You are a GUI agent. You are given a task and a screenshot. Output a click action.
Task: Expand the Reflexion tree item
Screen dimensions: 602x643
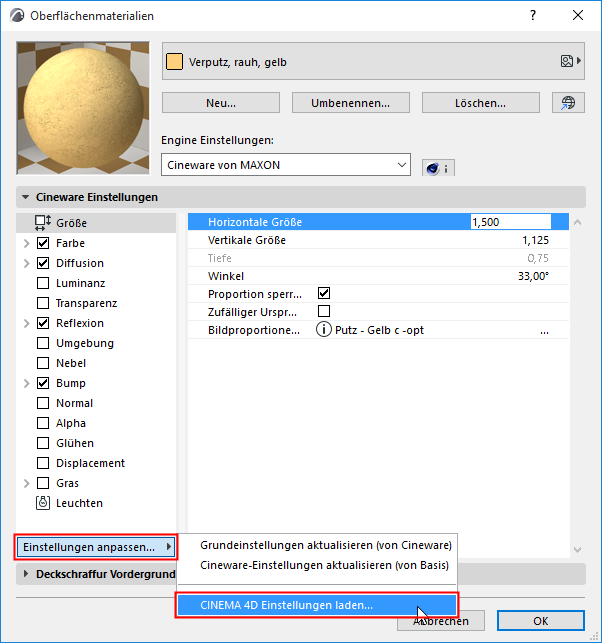click(x=27, y=323)
